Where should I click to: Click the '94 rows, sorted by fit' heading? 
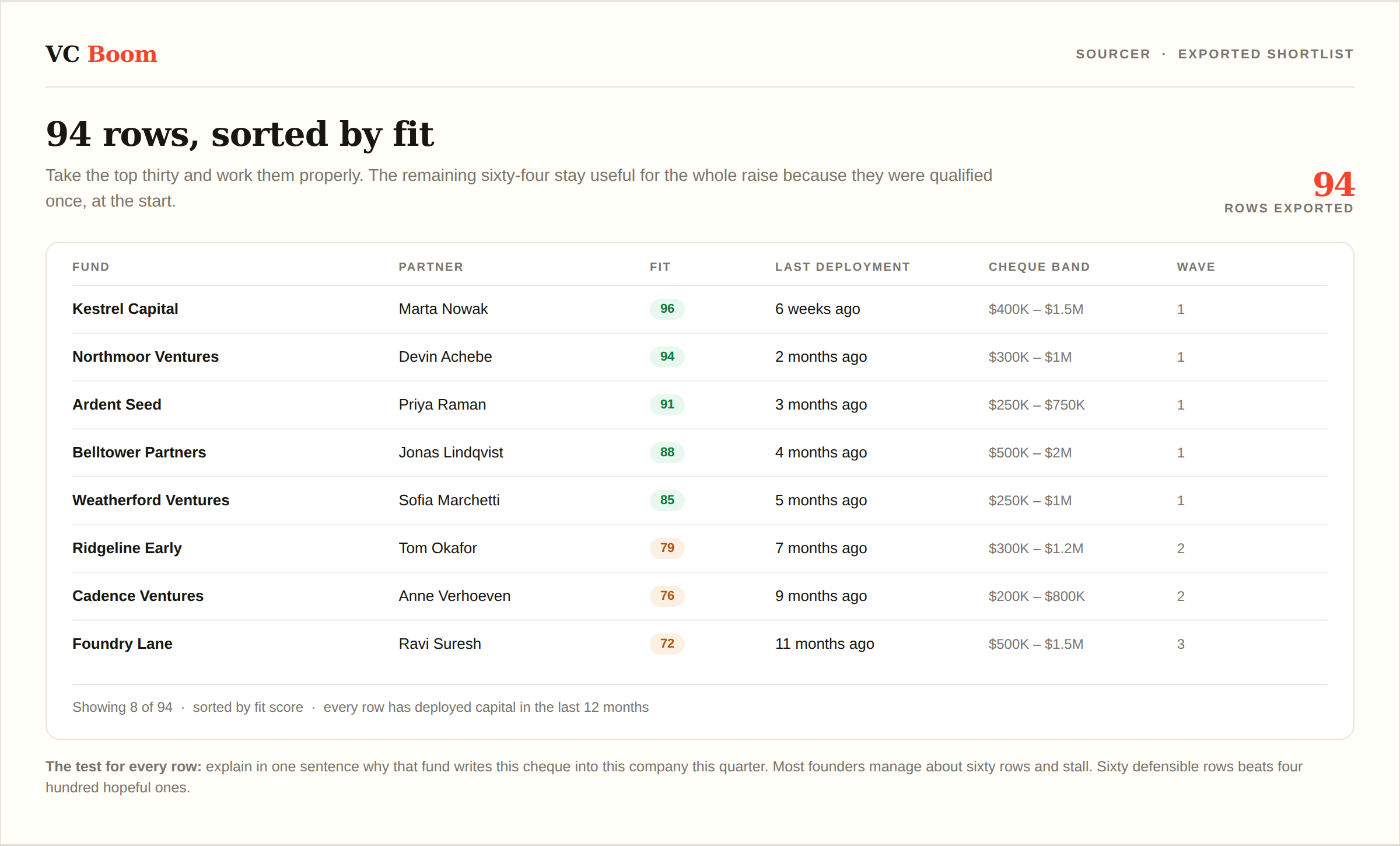click(240, 134)
